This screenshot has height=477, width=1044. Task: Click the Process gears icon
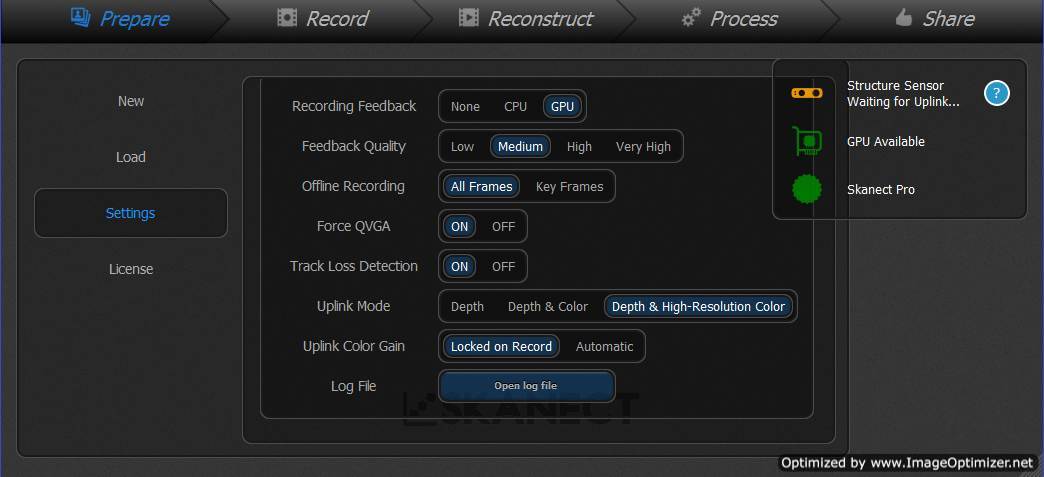[692, 18]
